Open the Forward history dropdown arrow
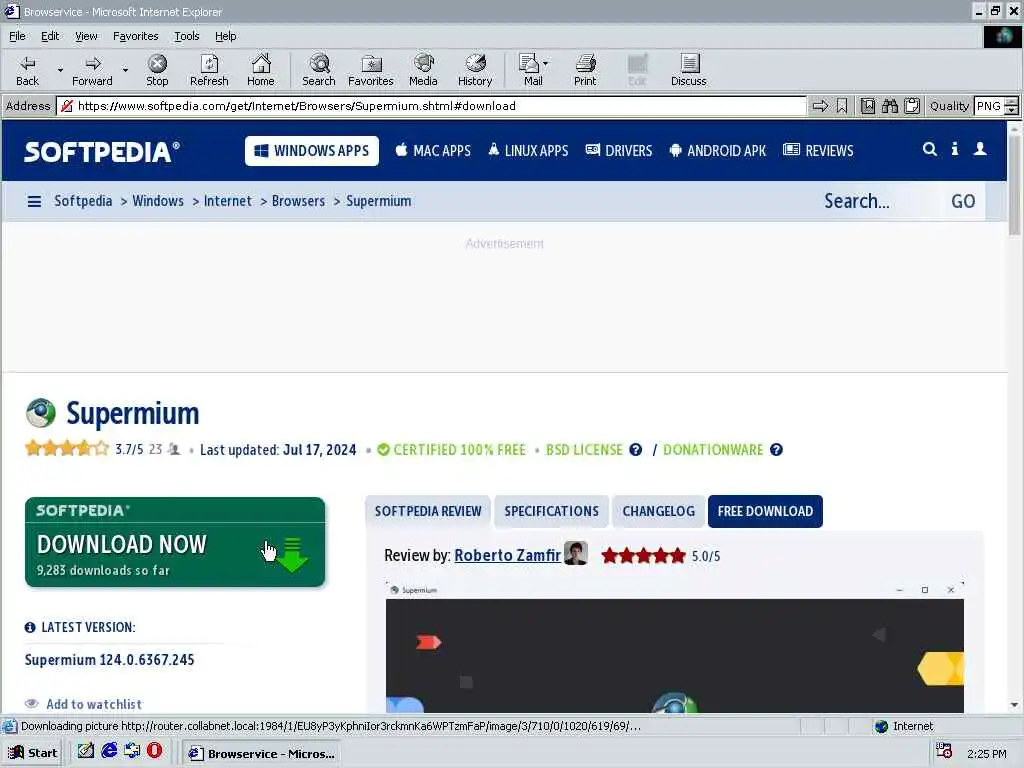The image size is (1024, 768). pyautogui.click(x=125, y=71)
